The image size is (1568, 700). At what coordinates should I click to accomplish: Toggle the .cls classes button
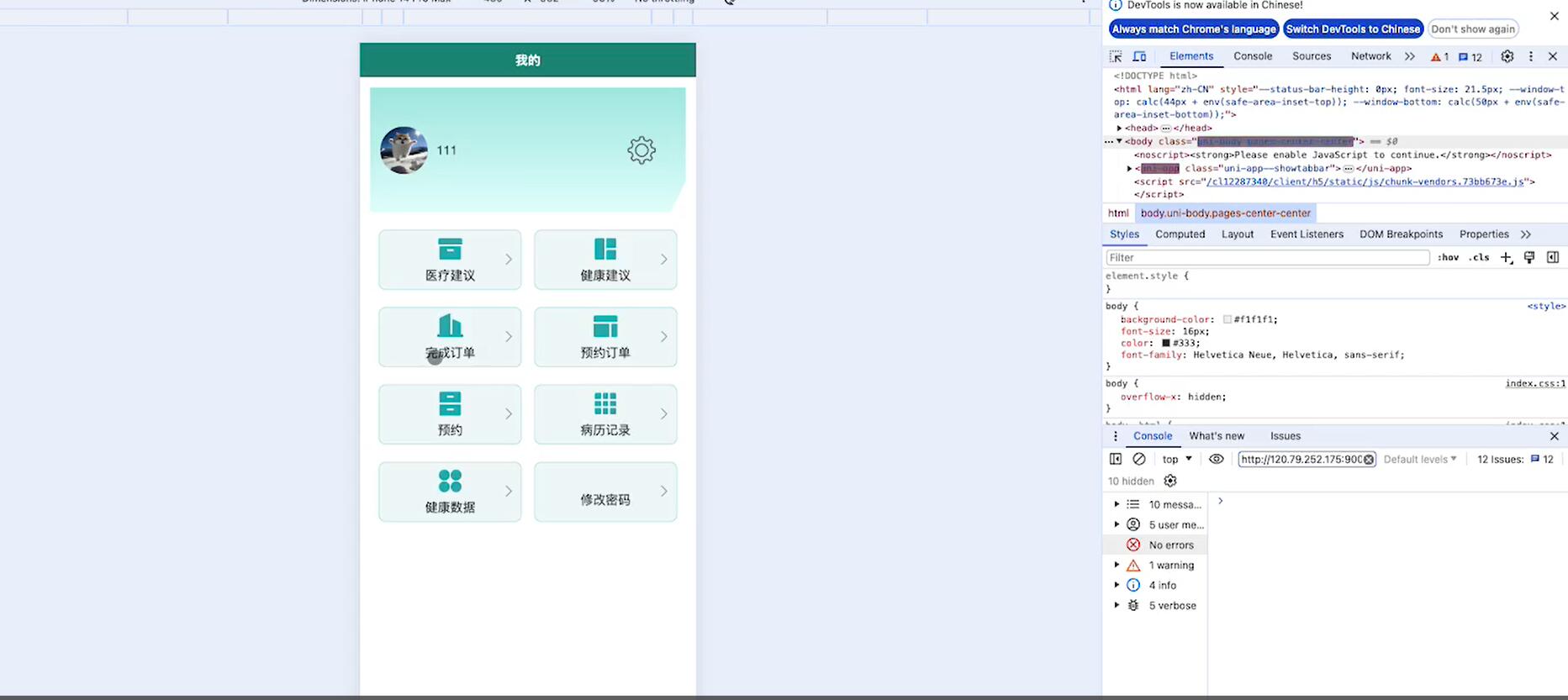pyautogui.click(x=1479, y=258)
